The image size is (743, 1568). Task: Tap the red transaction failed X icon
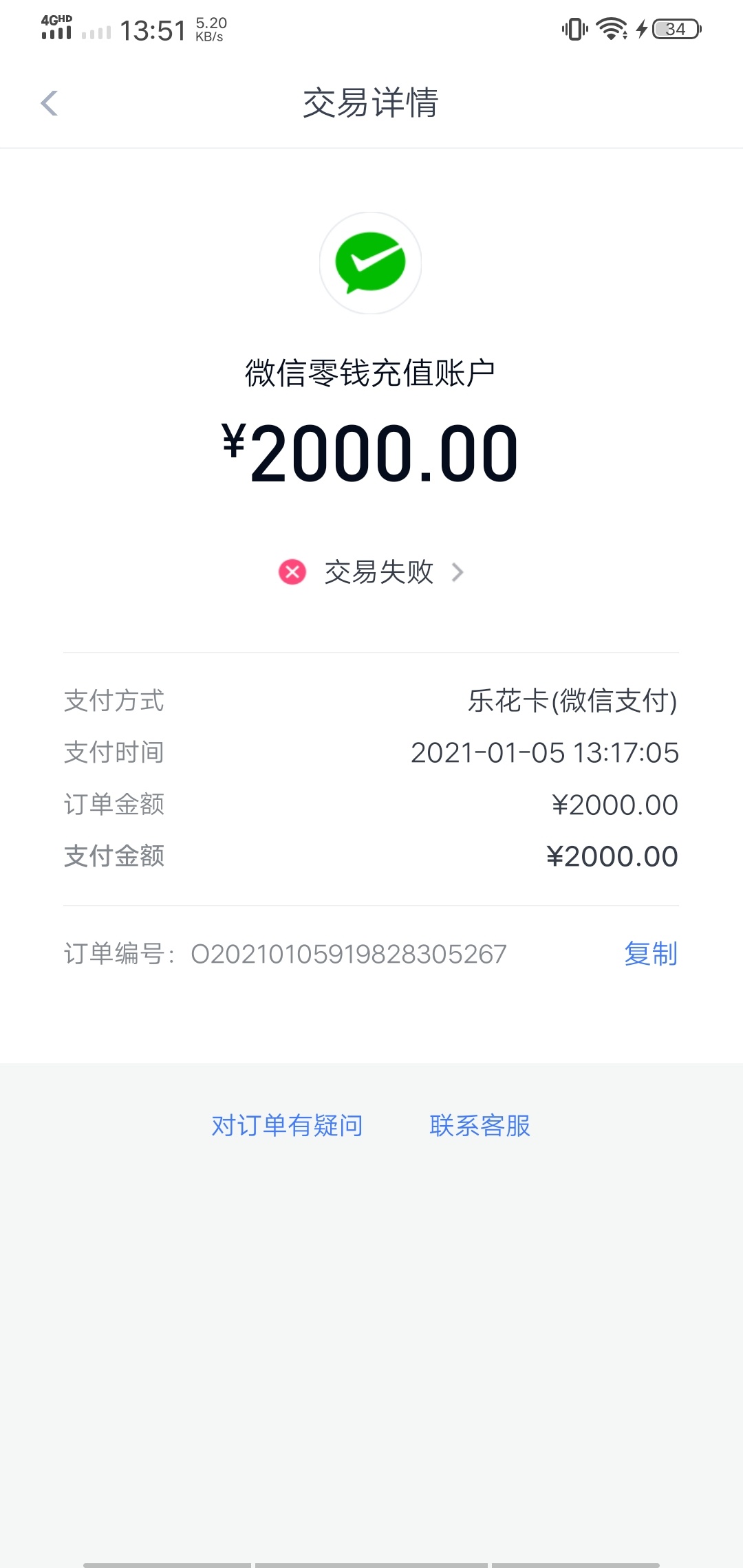point(292,571)
